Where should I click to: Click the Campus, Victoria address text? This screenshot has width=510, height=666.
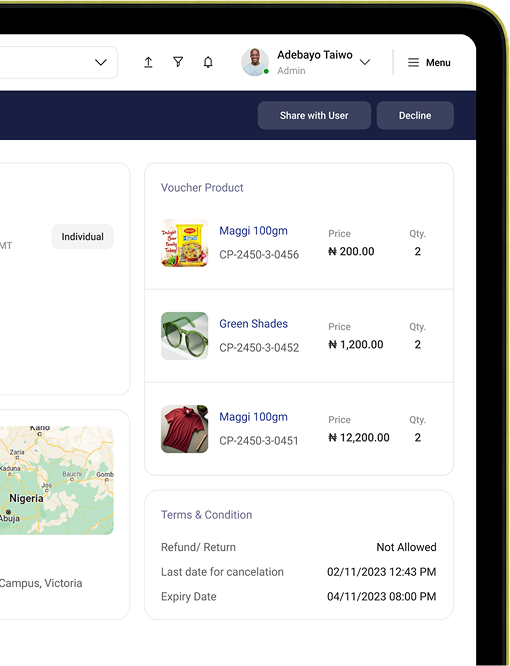click(x=41, y=583)
